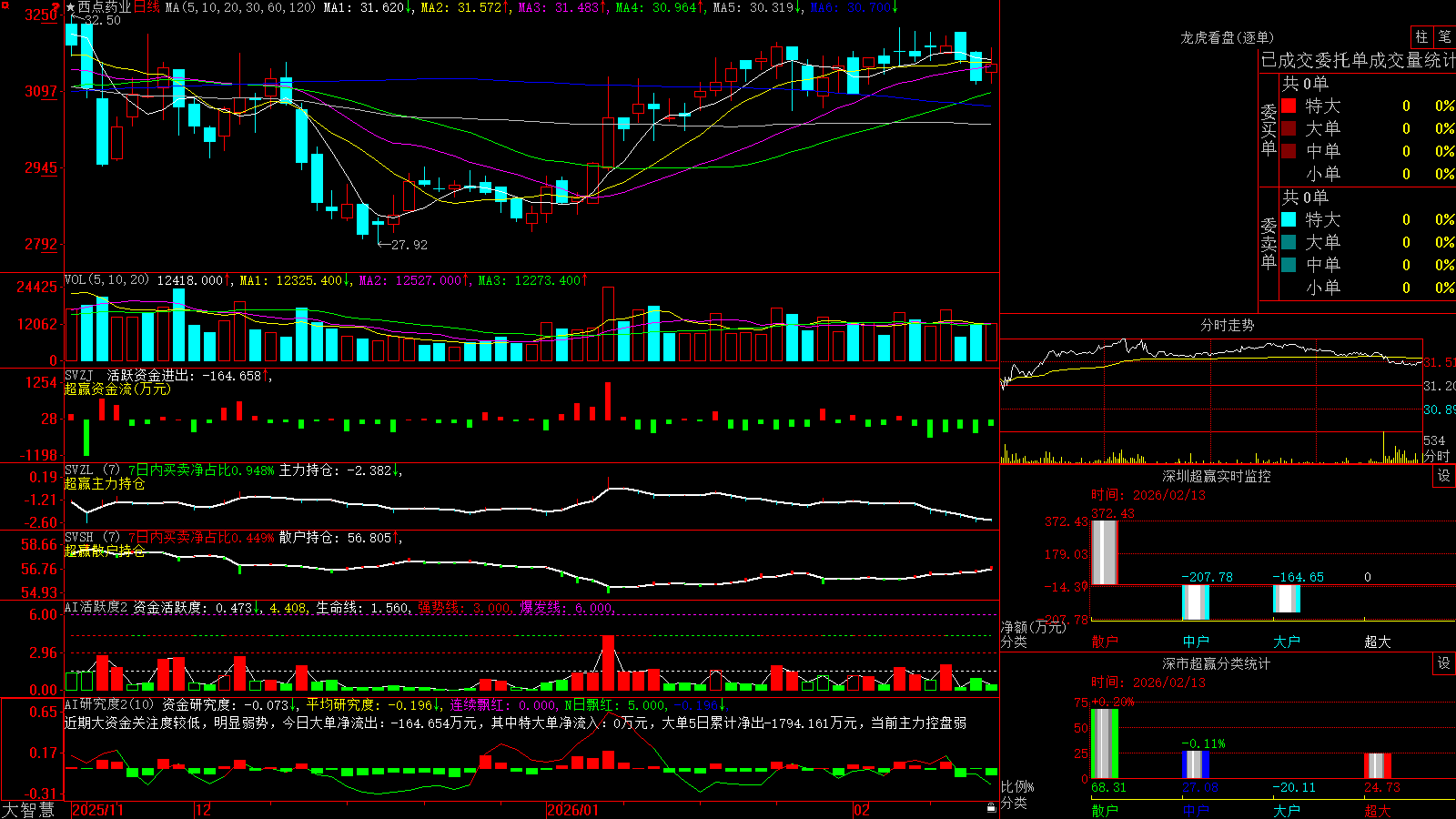Click the red question-mark icon at top left

coord(56,6)
